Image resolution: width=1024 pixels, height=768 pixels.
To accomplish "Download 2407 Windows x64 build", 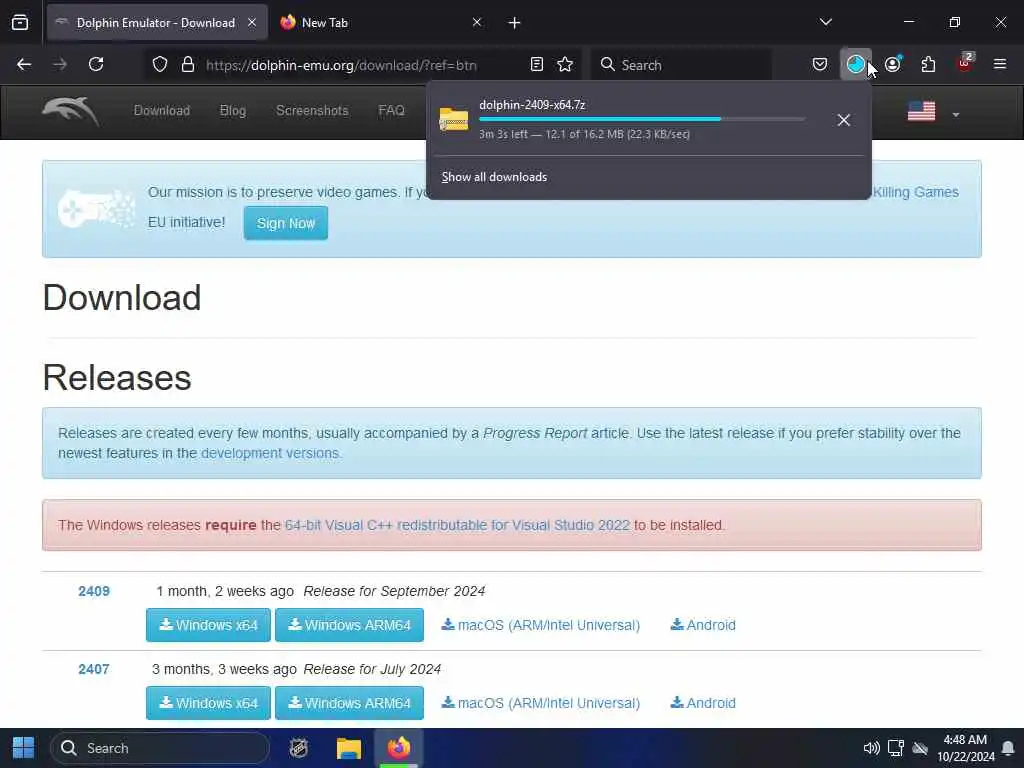I will 208,703.
